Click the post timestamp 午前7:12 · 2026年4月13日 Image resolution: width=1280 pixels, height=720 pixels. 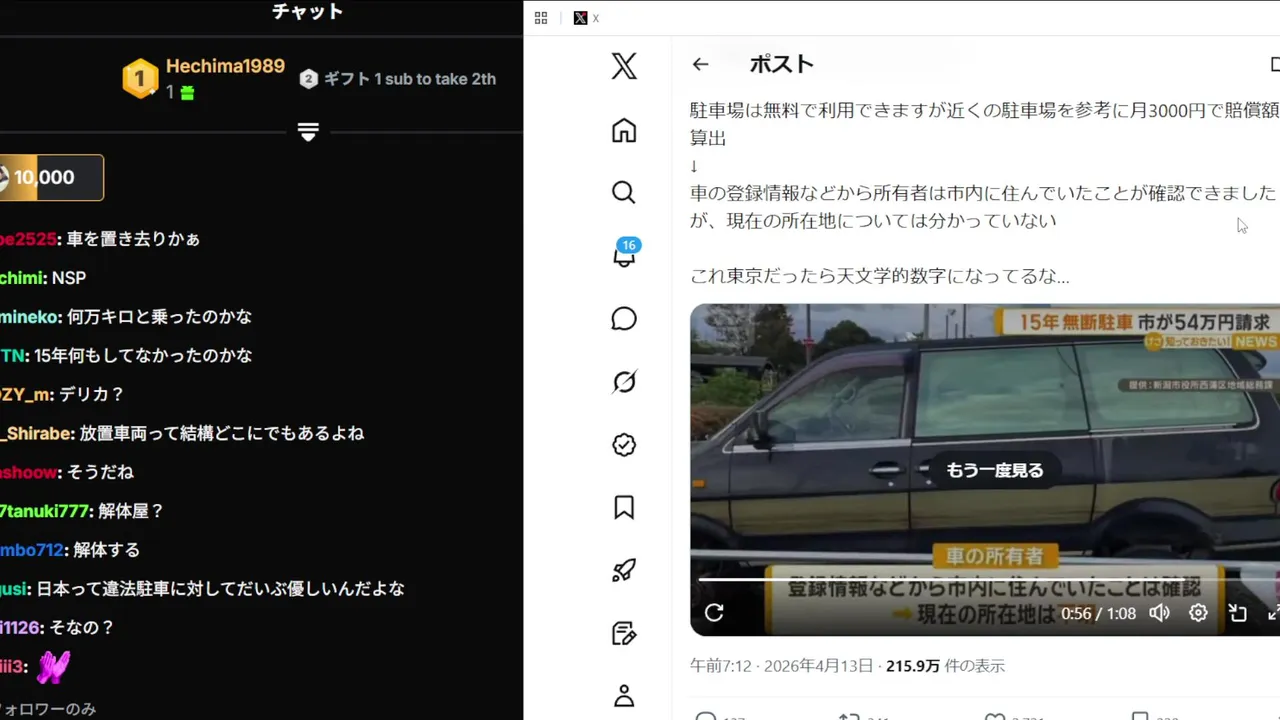click(781, 666)
